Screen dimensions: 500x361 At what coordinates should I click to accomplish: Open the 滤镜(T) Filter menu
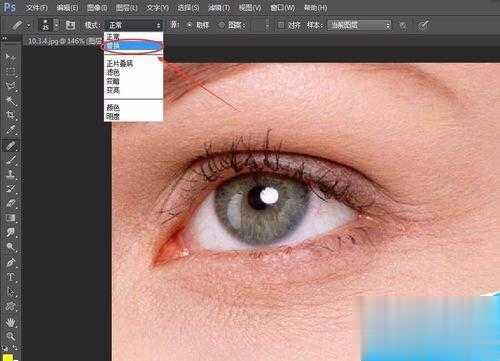[x=219, y=7]
